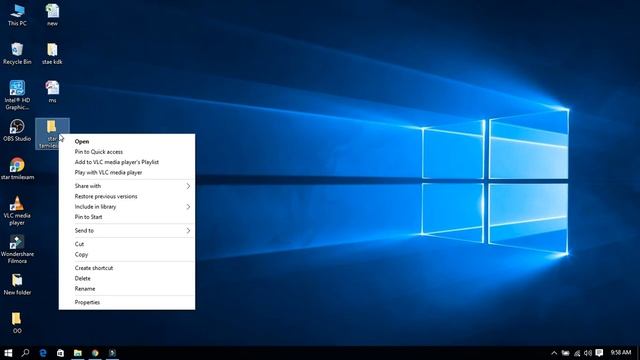Open the Windows Start menu
This screenshot has height=360, width=640.
tap(8, 353)
